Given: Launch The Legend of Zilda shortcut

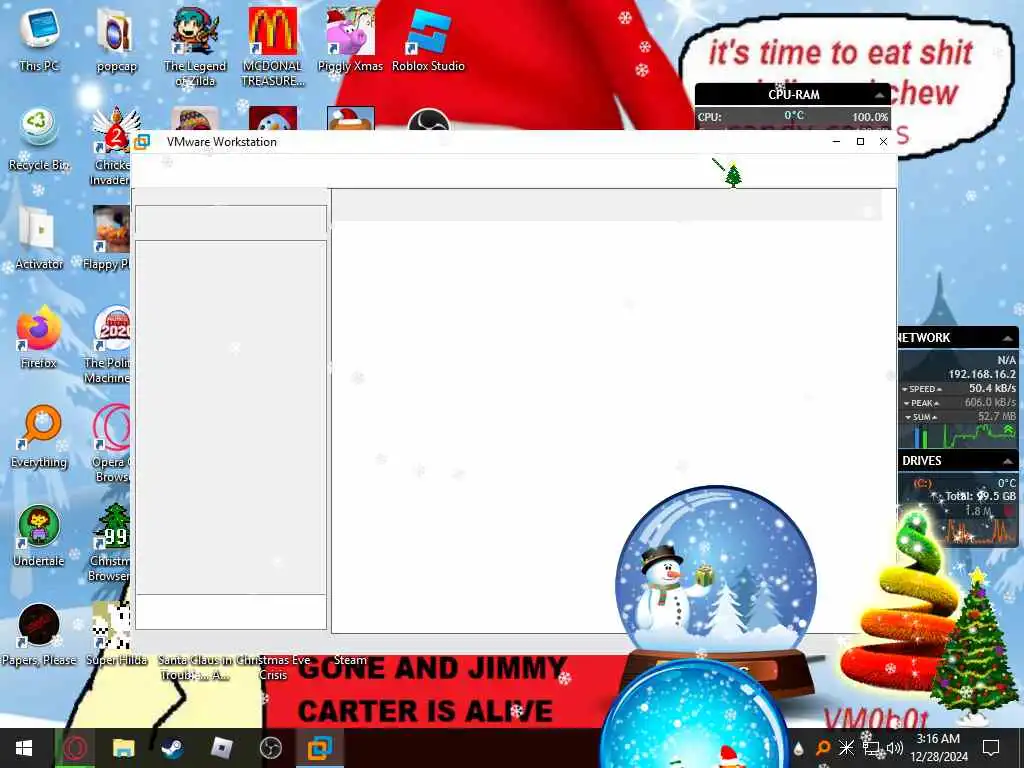Looking at the screenshot, I should pos(195,46).
